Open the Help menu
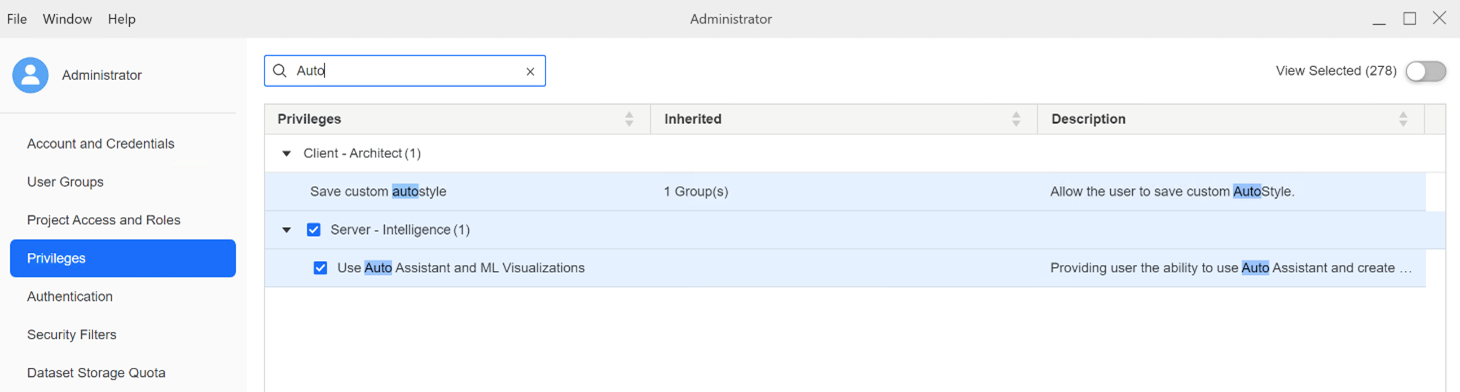1460x392 pixels. pyautogui.click(x=121, y=19)
